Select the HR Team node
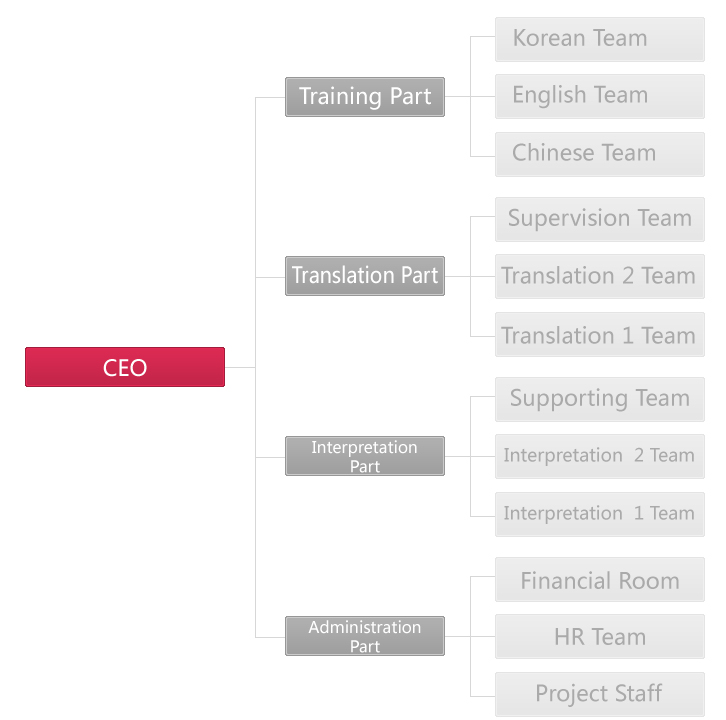726x720 pixels. 600,637
